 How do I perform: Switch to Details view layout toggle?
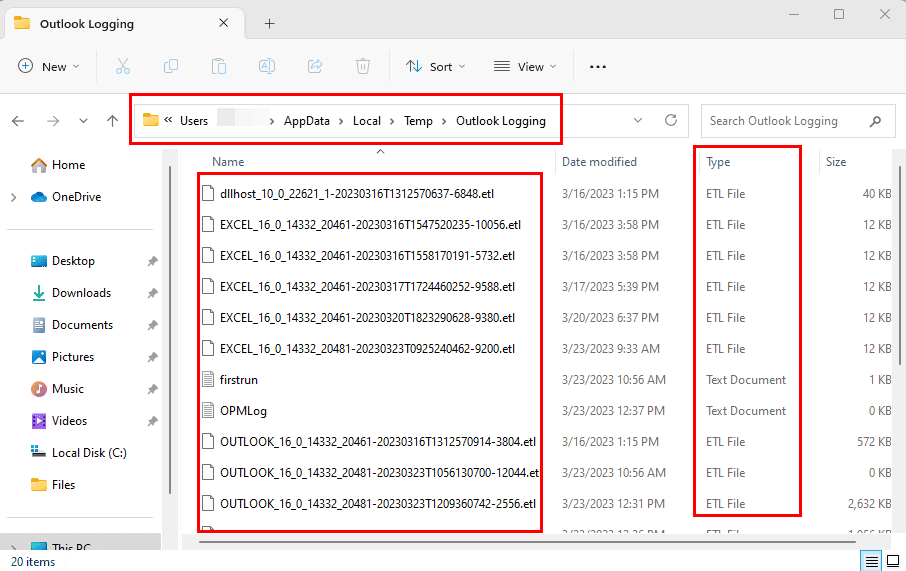click(x=872, y=562)
